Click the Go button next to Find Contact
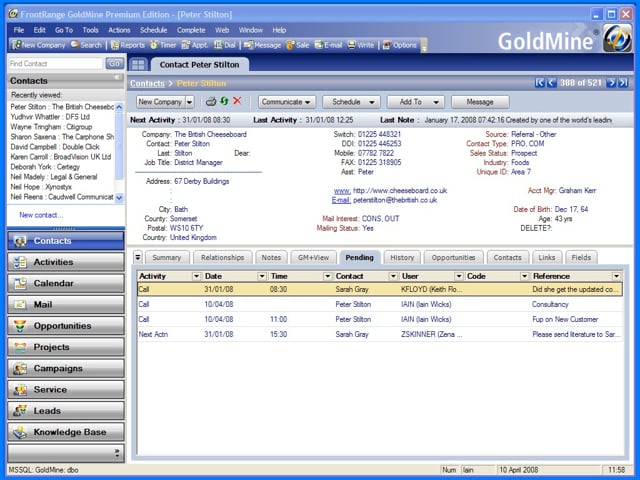Screen dimensions: 640x480 [x=114, y=64]
